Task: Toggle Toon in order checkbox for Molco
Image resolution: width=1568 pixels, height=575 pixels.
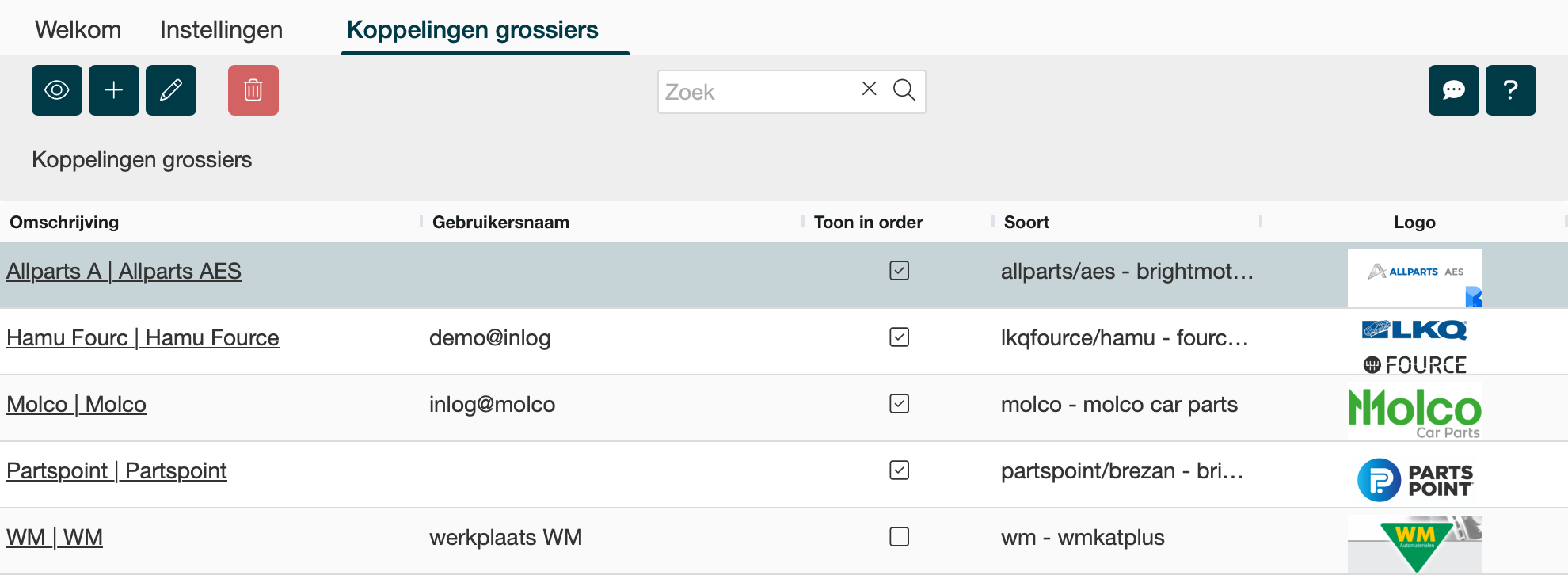Action: click(x=899, y=404)
